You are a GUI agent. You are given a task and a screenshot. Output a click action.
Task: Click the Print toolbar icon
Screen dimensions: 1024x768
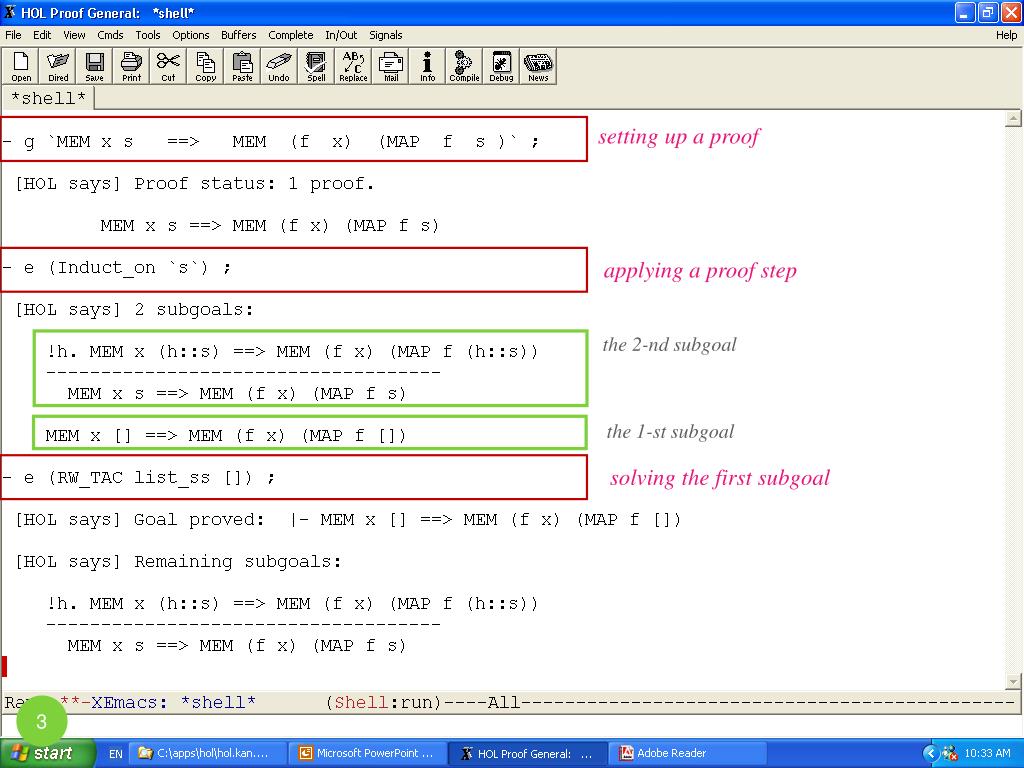point(131,66)
